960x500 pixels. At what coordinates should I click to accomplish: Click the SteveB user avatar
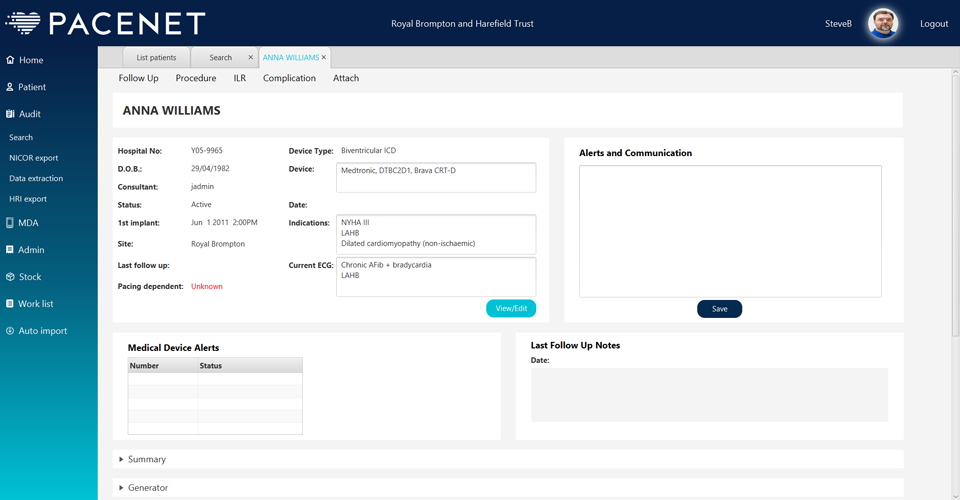882,24
